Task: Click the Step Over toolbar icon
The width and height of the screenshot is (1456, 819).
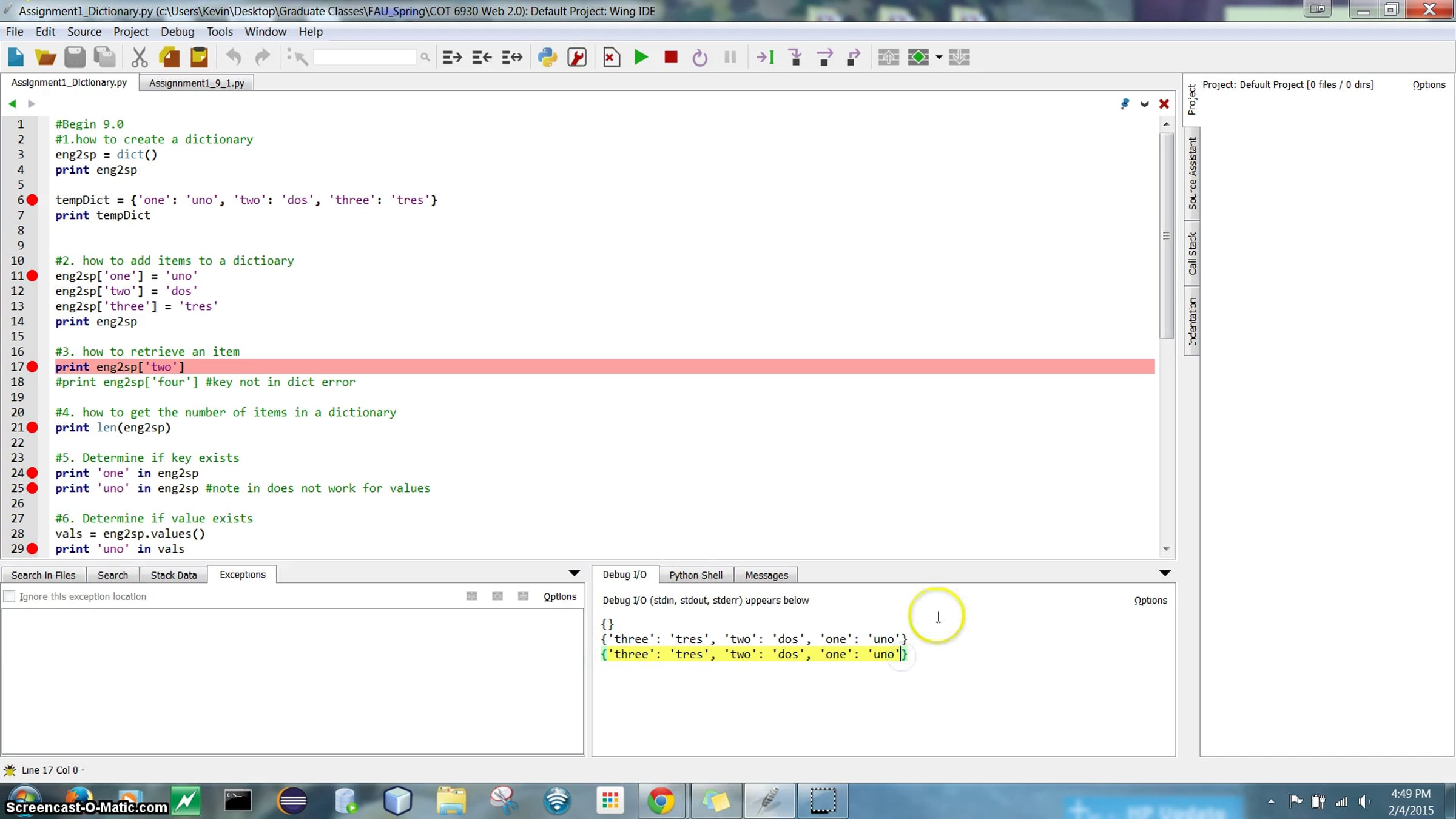Action: pos(824,57)
